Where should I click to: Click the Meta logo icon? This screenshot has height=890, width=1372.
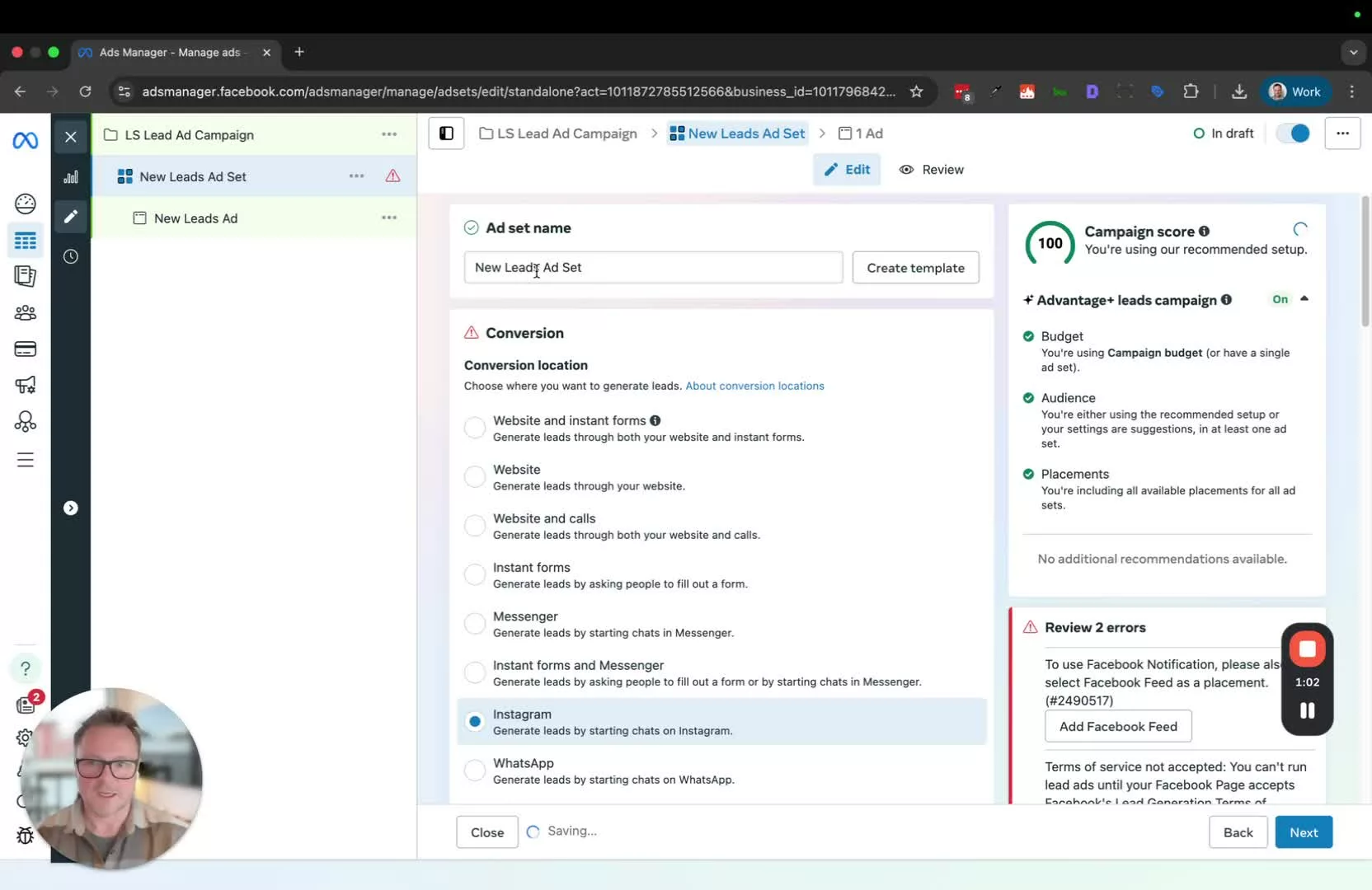click(25, 141)
